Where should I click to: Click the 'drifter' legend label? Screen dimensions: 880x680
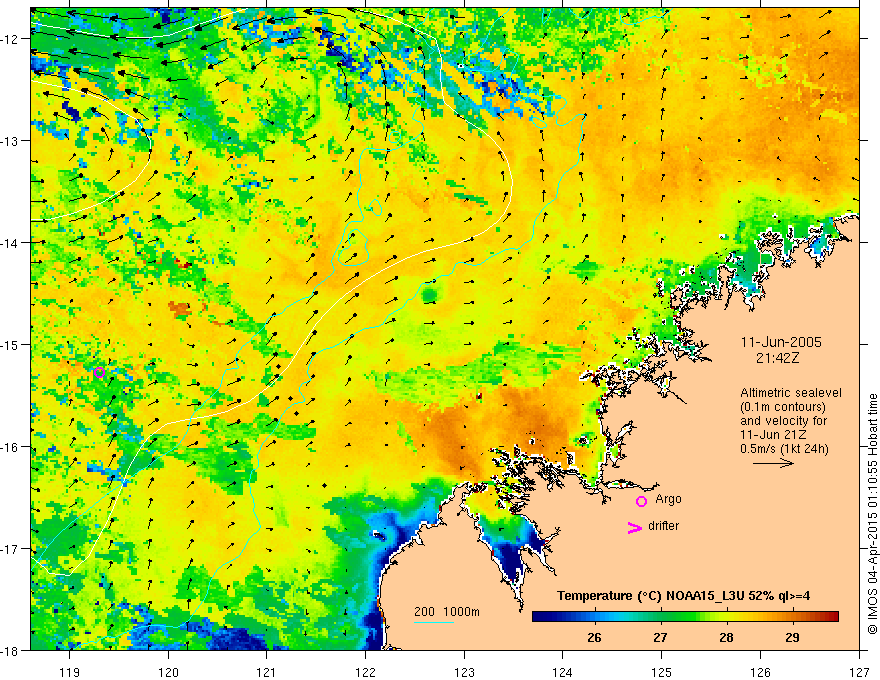point(663,526)
